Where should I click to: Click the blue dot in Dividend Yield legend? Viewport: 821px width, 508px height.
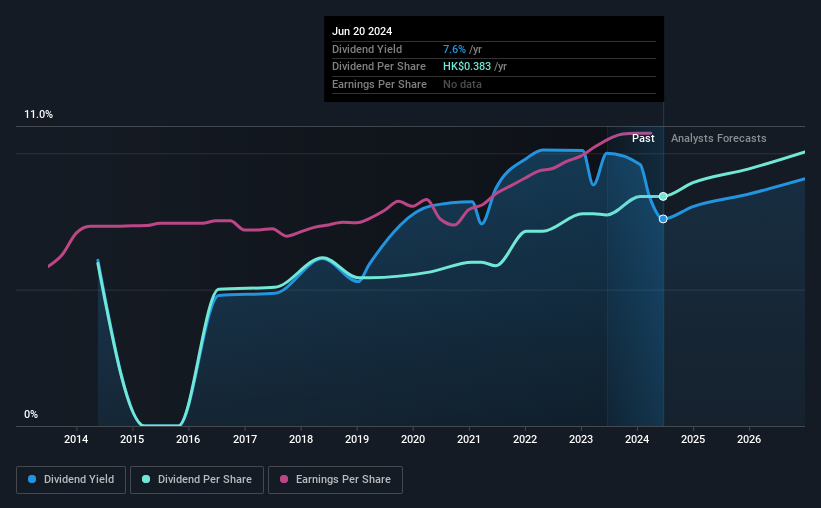(x=32, y=479)
